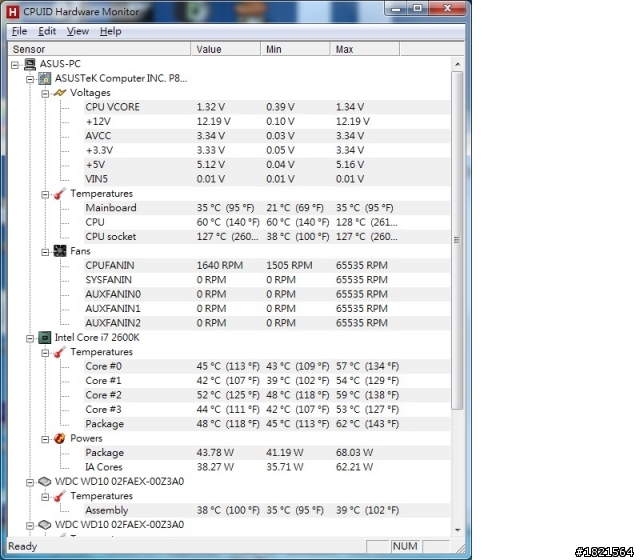
Task: Minimize the Hardware Monitor window
Action: pyautogui.click(x=396, y=9)
